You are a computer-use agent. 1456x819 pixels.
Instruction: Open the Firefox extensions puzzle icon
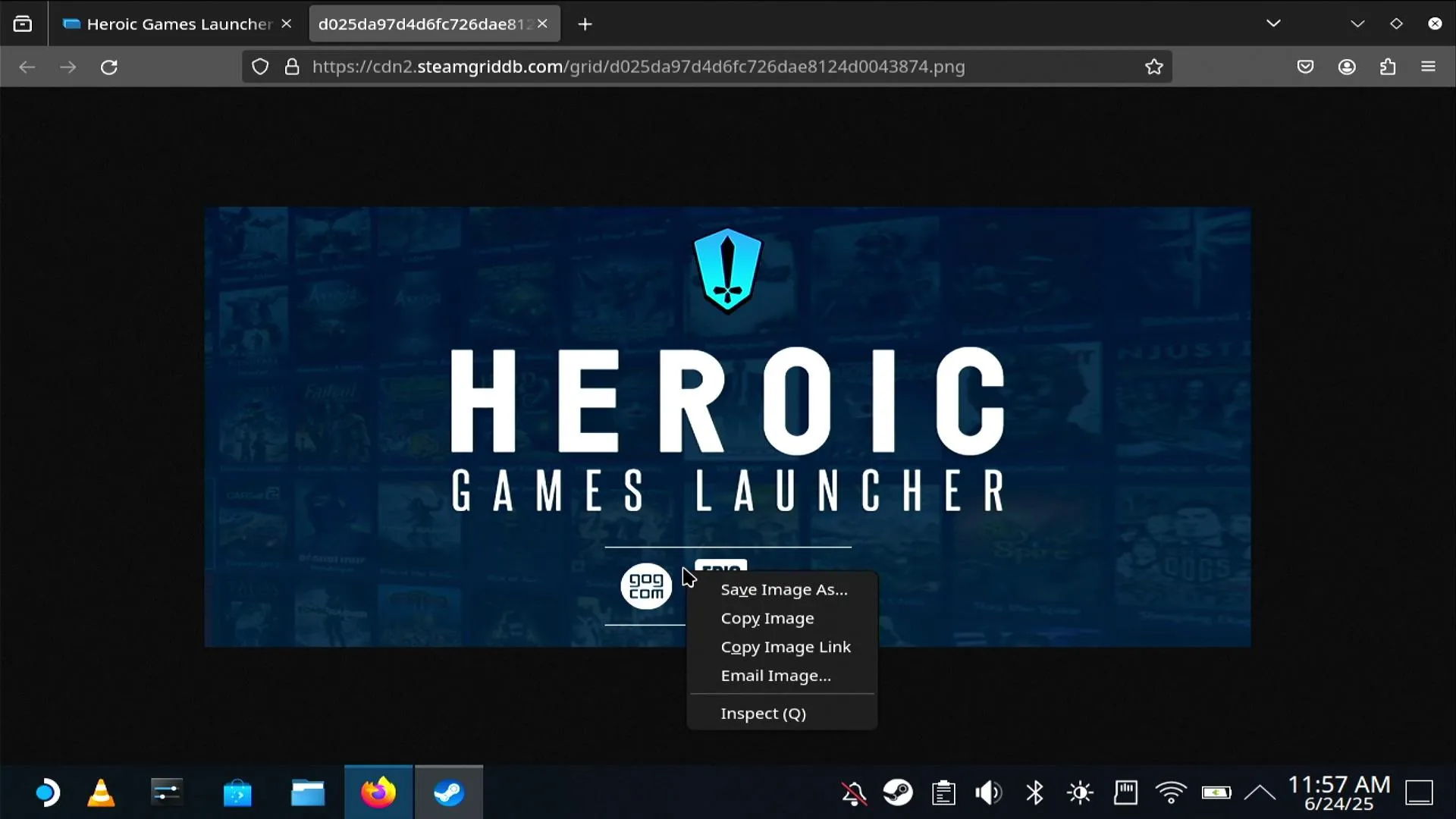tap(1388, 67)
